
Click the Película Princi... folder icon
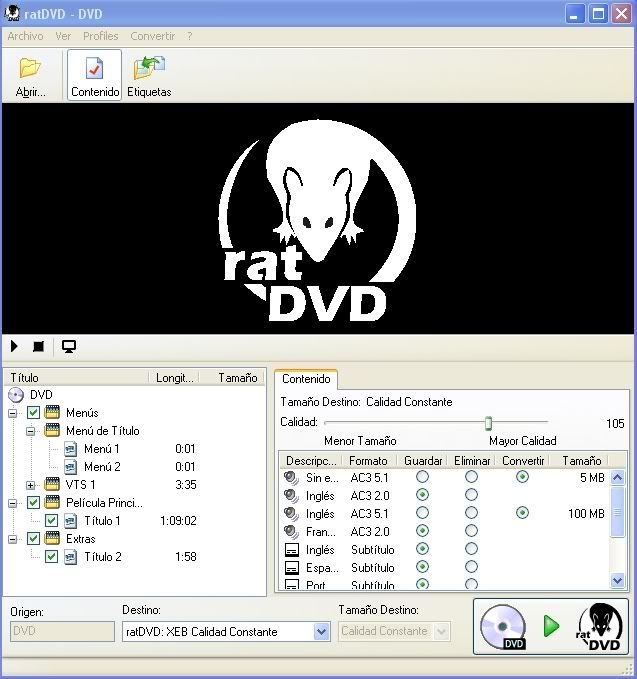[52, 503]
